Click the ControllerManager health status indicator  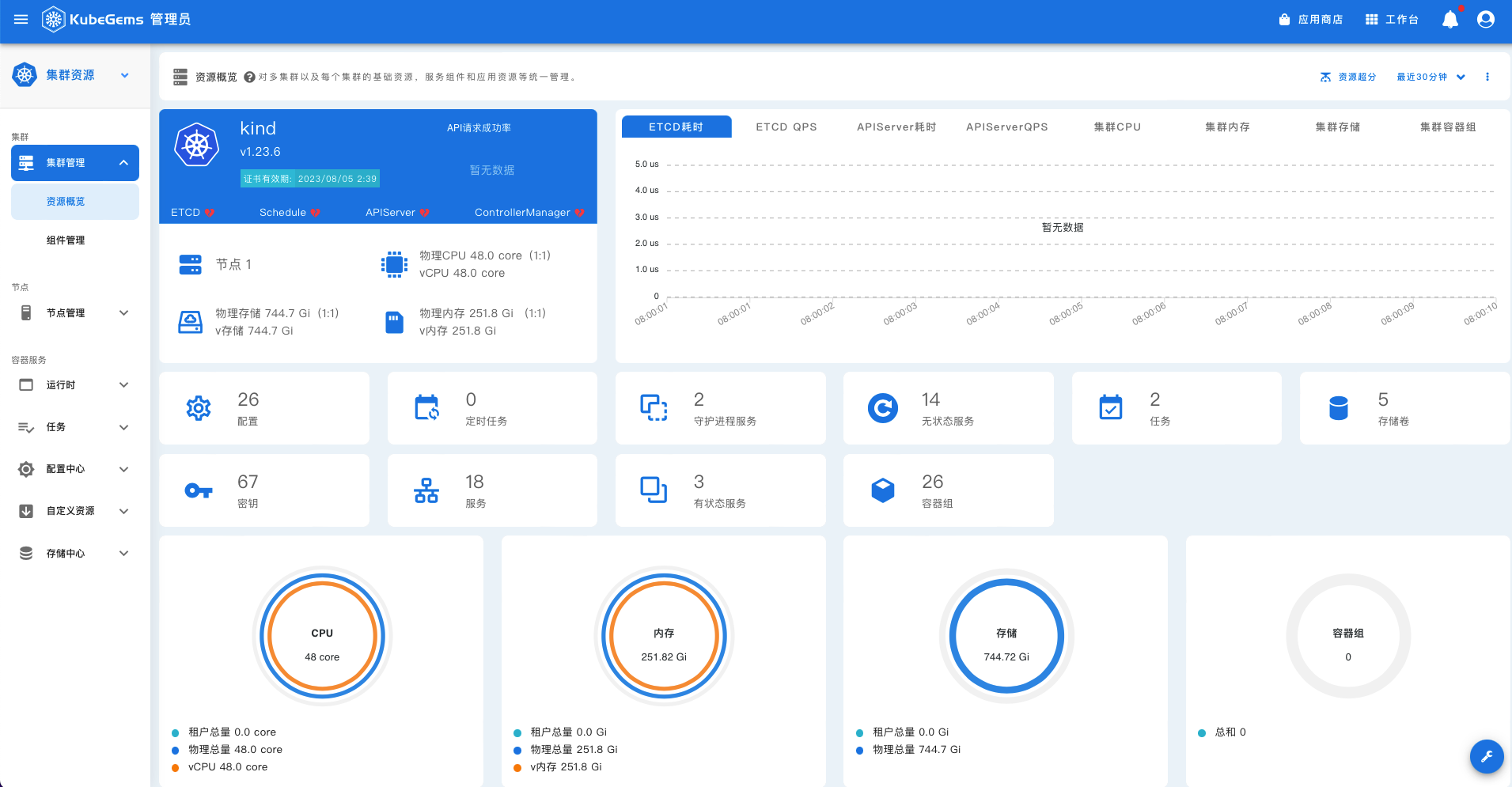[529, 212]
